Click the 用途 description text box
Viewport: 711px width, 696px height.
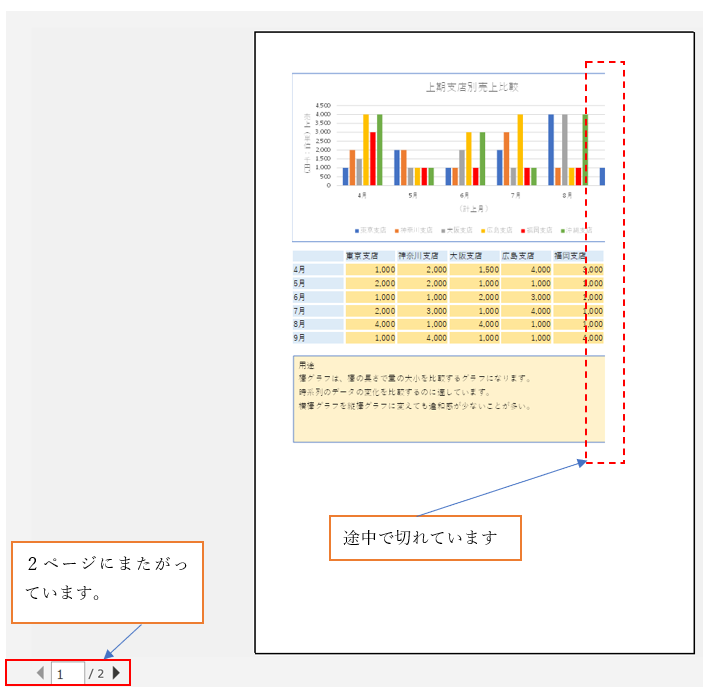tap(447, 398)
